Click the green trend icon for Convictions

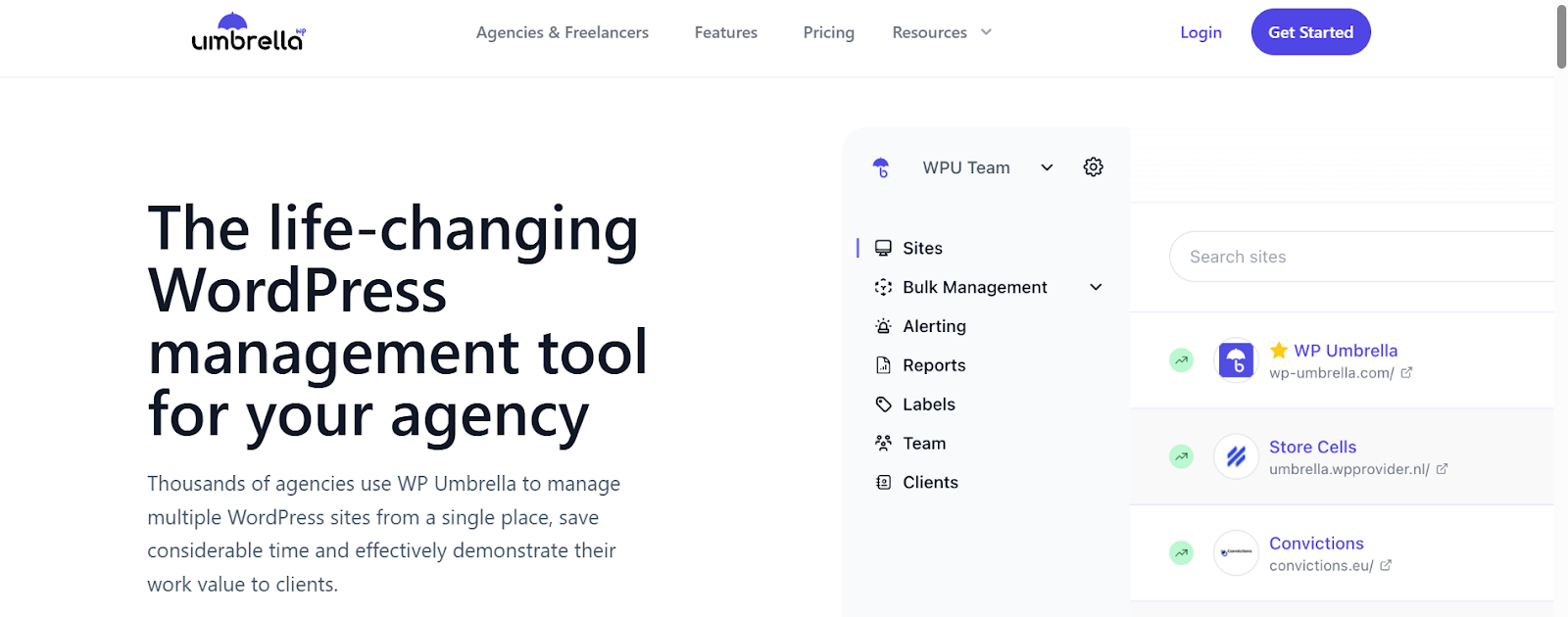tap(1182, 552)
